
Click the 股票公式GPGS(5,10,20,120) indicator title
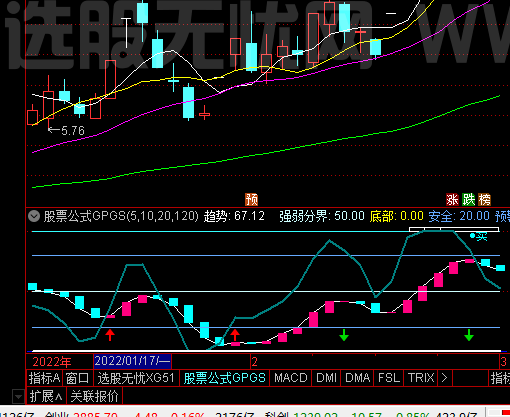pyautogui.click(x=121, y=216)
